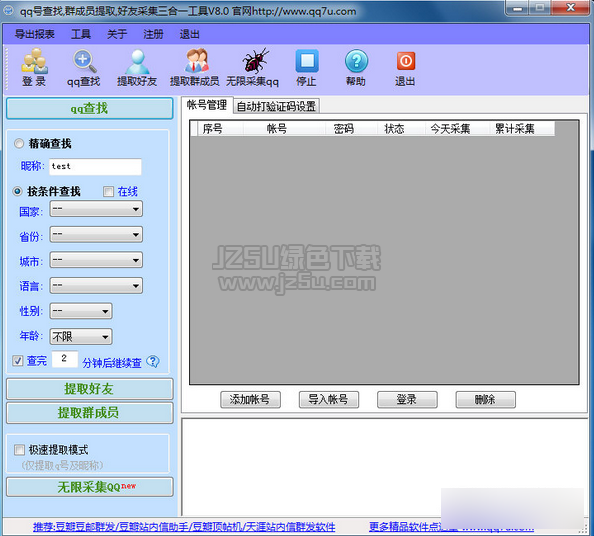Expand the 国家 dropdown
594x536 pixels.
96,209
